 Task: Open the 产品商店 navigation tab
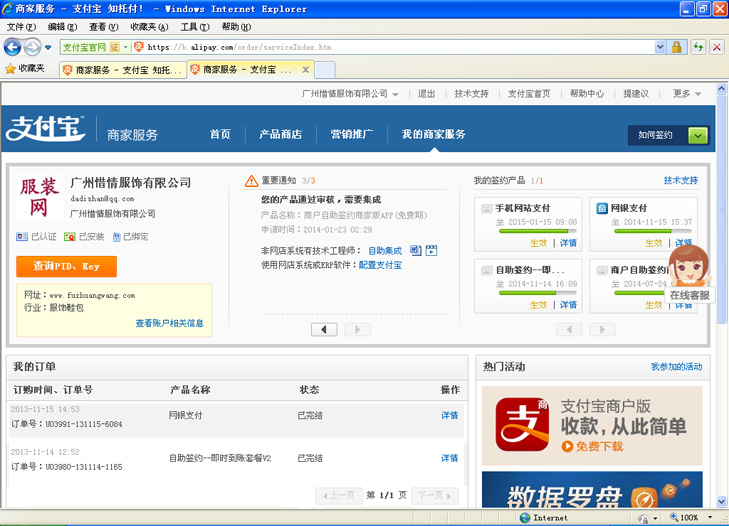[x=280, y=134]
